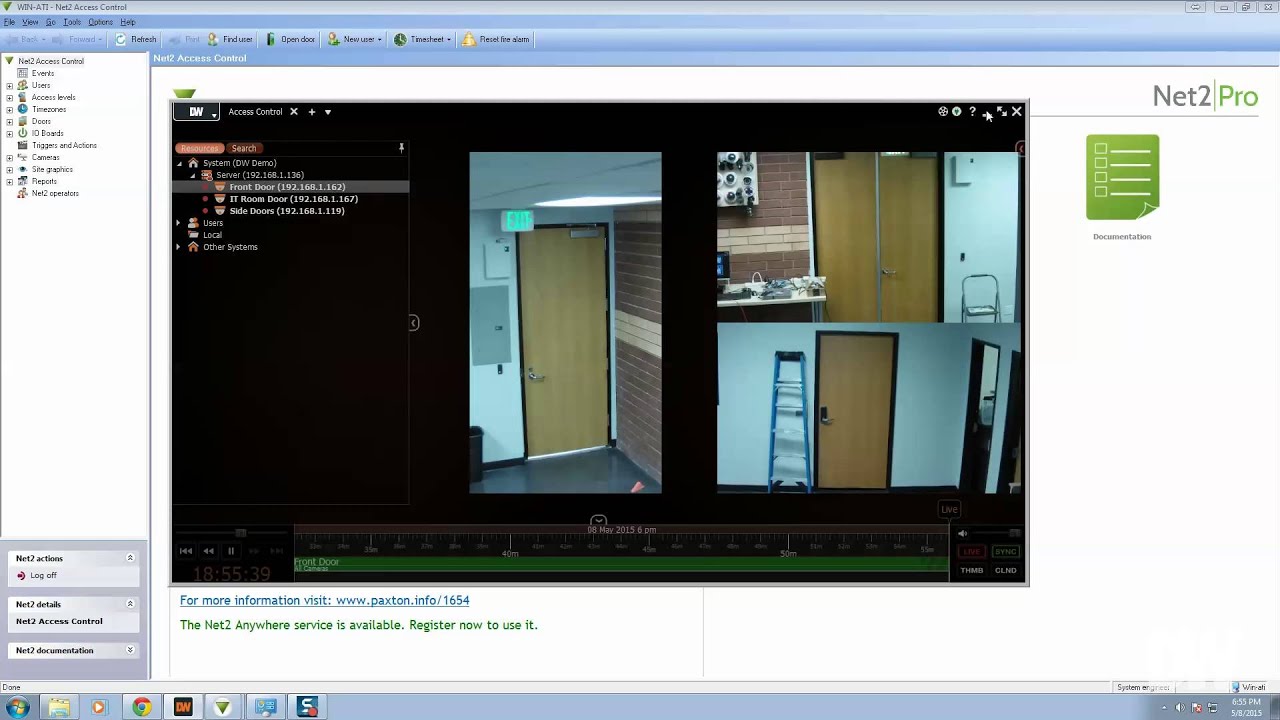Select Triggers and Actions tree item
The height and width of the screenshot is (720, 1280).
click(x=64, y=145)
